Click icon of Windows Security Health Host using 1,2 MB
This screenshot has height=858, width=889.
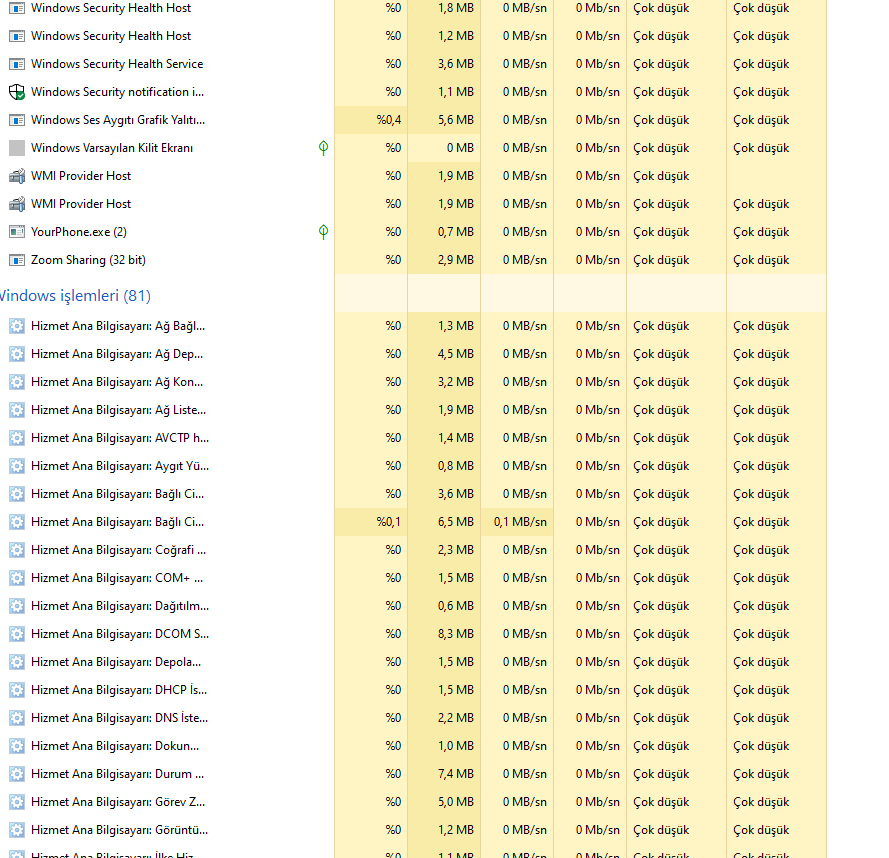click(17, 36)
